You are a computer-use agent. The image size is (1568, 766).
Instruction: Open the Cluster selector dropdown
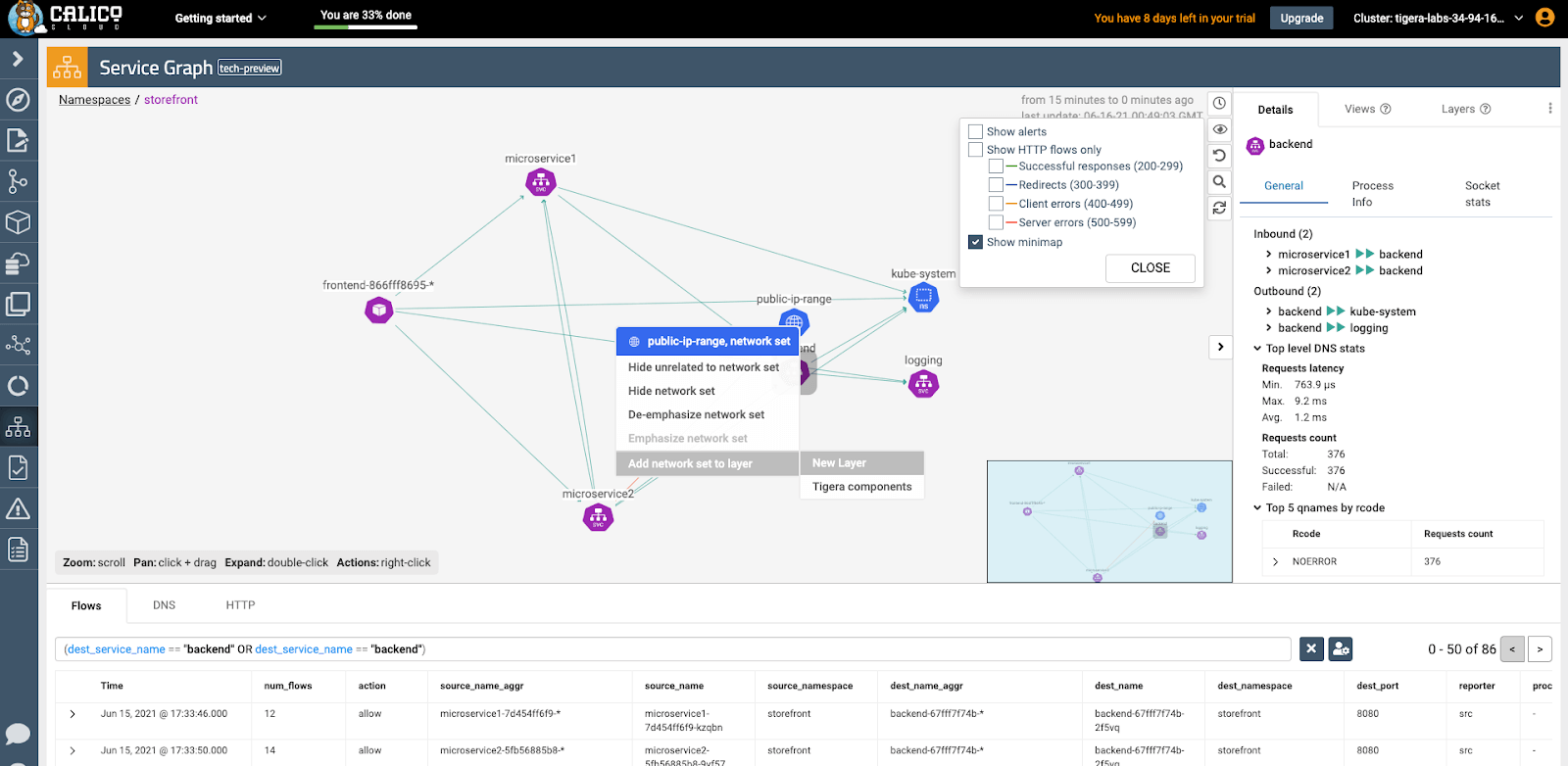pyautogui.click(x=1438, y=18)
